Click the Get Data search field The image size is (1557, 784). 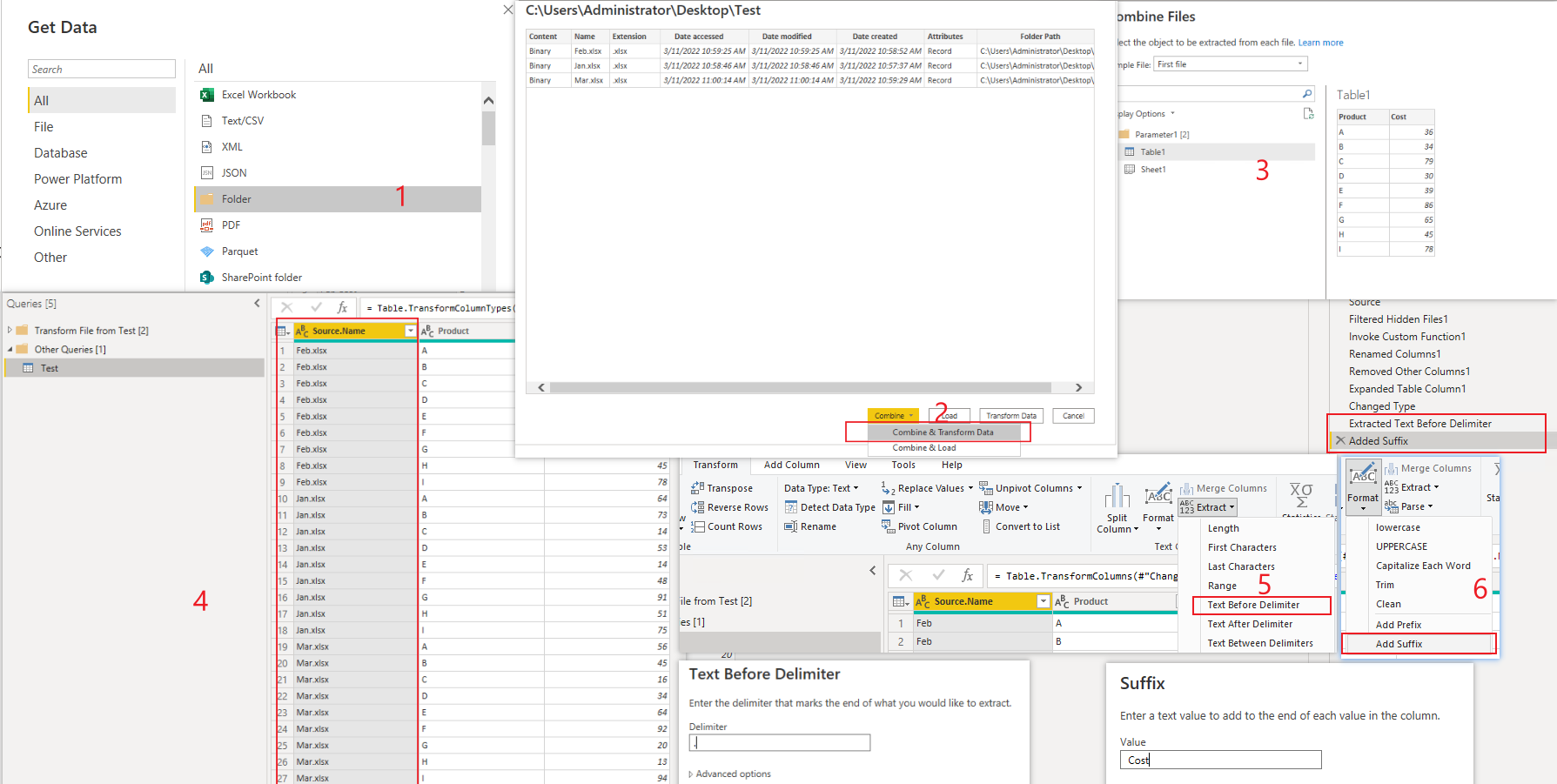click(x=102, y=69)
